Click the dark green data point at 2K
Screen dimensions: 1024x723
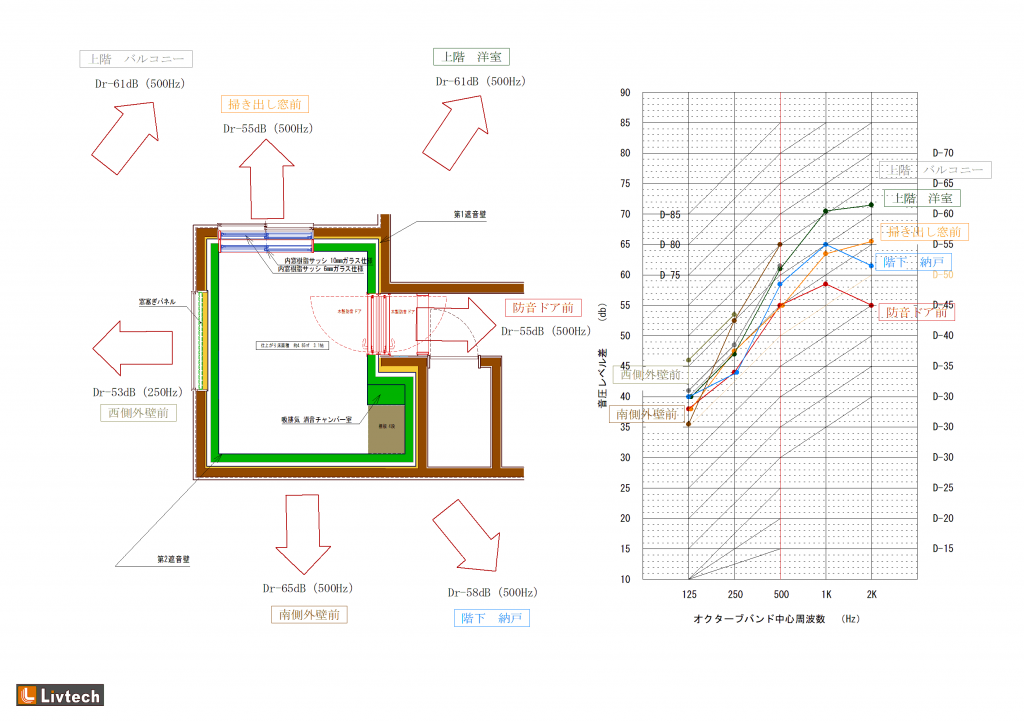(871, 205)
